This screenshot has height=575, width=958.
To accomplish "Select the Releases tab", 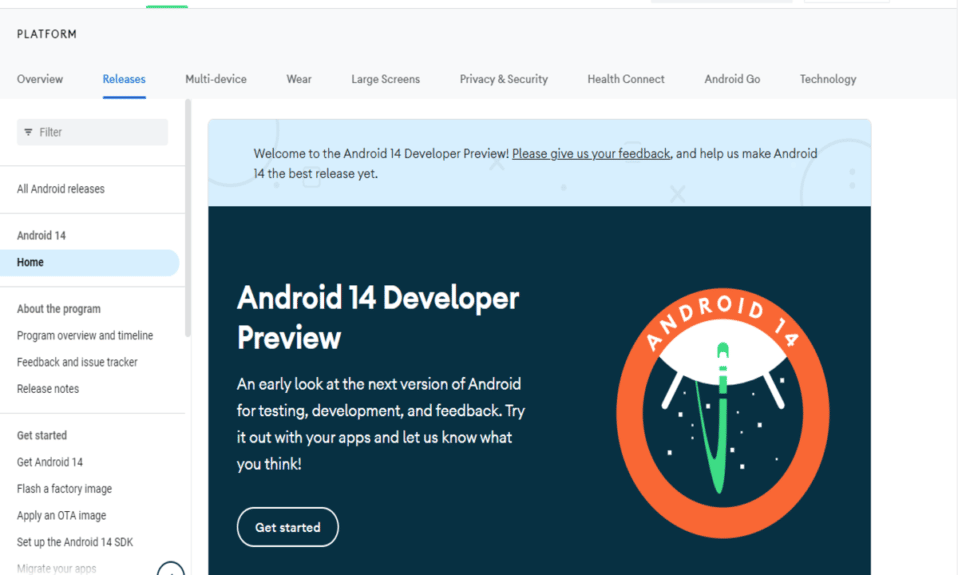I will point(124,79).
